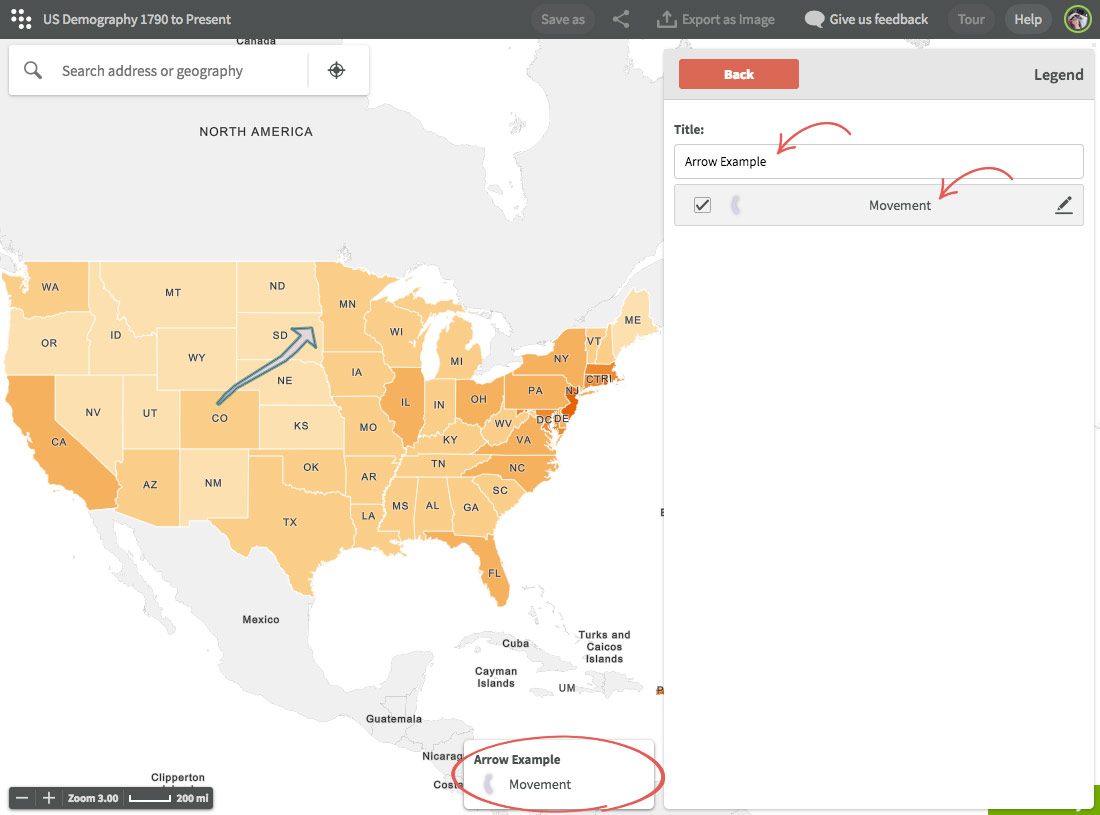Click the Washington state label
Screen dimensions: 1100x815
[x=50, y=287]
